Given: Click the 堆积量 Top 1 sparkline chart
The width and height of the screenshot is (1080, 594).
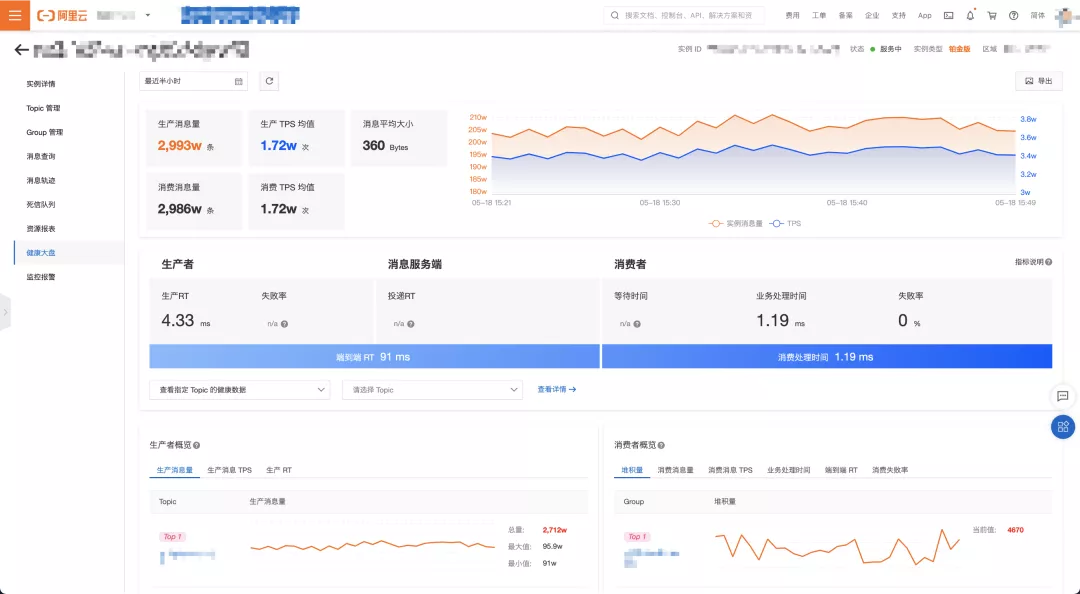Looking at the screenshot, I should tap(838, 547).
